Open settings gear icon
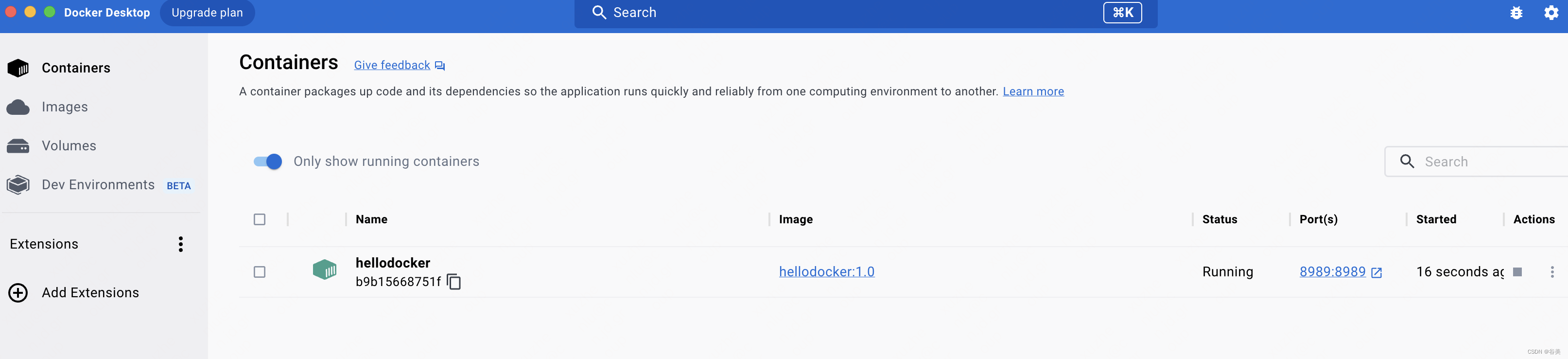Image resolution: width=1568 pixels, height=359 pixels. (x=1551, y=12)
